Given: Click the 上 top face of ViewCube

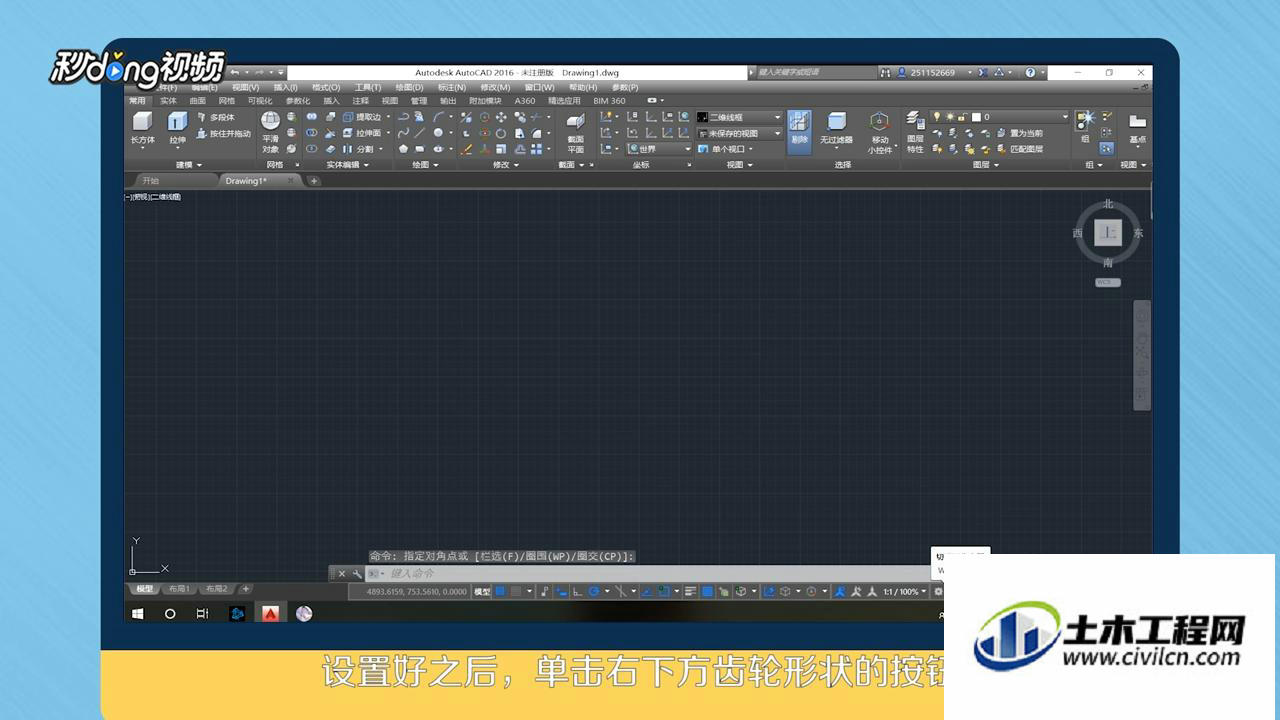Looking at the screenshot, I should 1108,233.
